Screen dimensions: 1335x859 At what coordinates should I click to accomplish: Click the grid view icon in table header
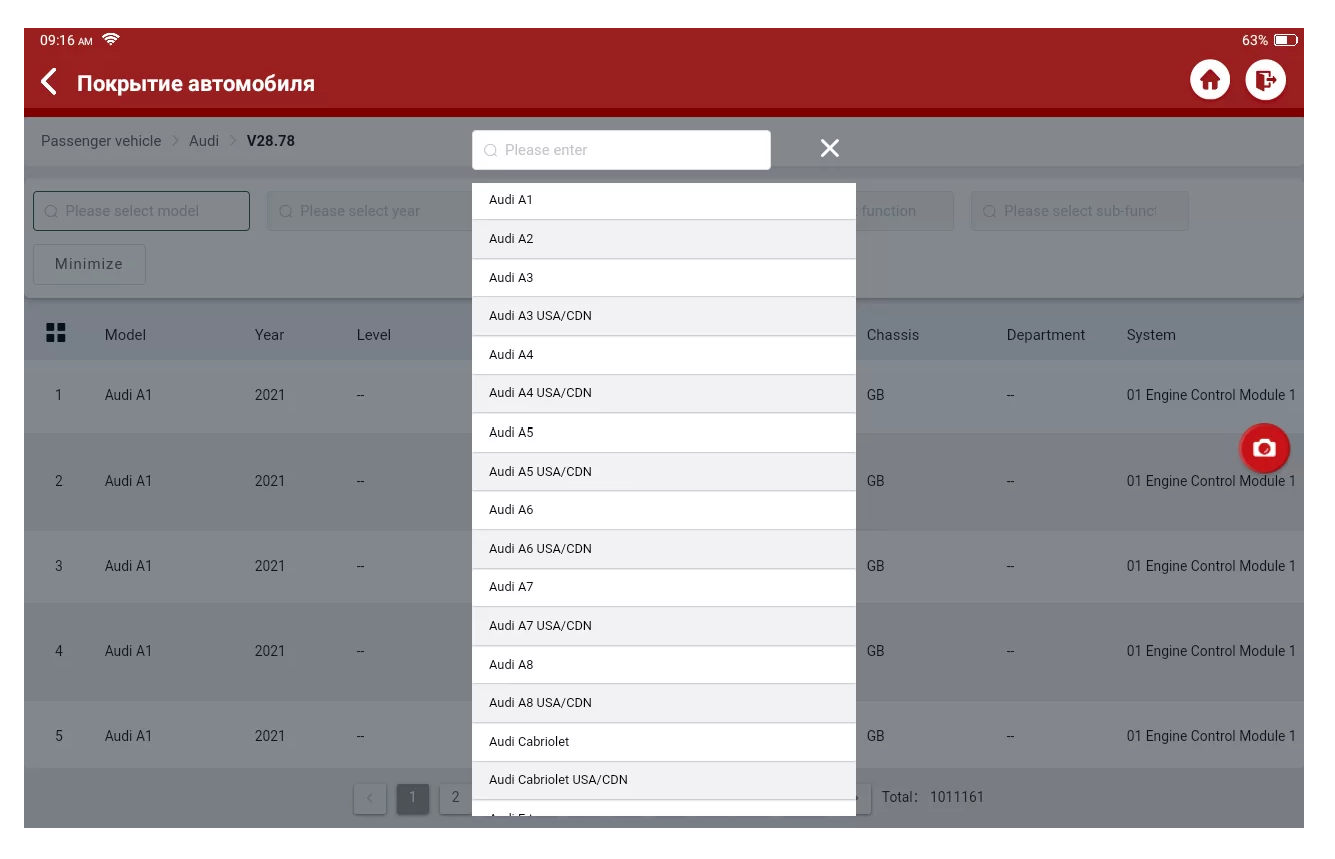(56, 333)
